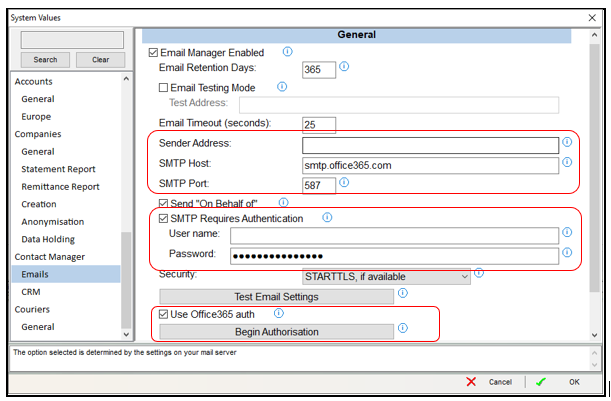Click info icon beside Email Retention Days
Viewport: 611px width, 401px height.
coord(344,67)
